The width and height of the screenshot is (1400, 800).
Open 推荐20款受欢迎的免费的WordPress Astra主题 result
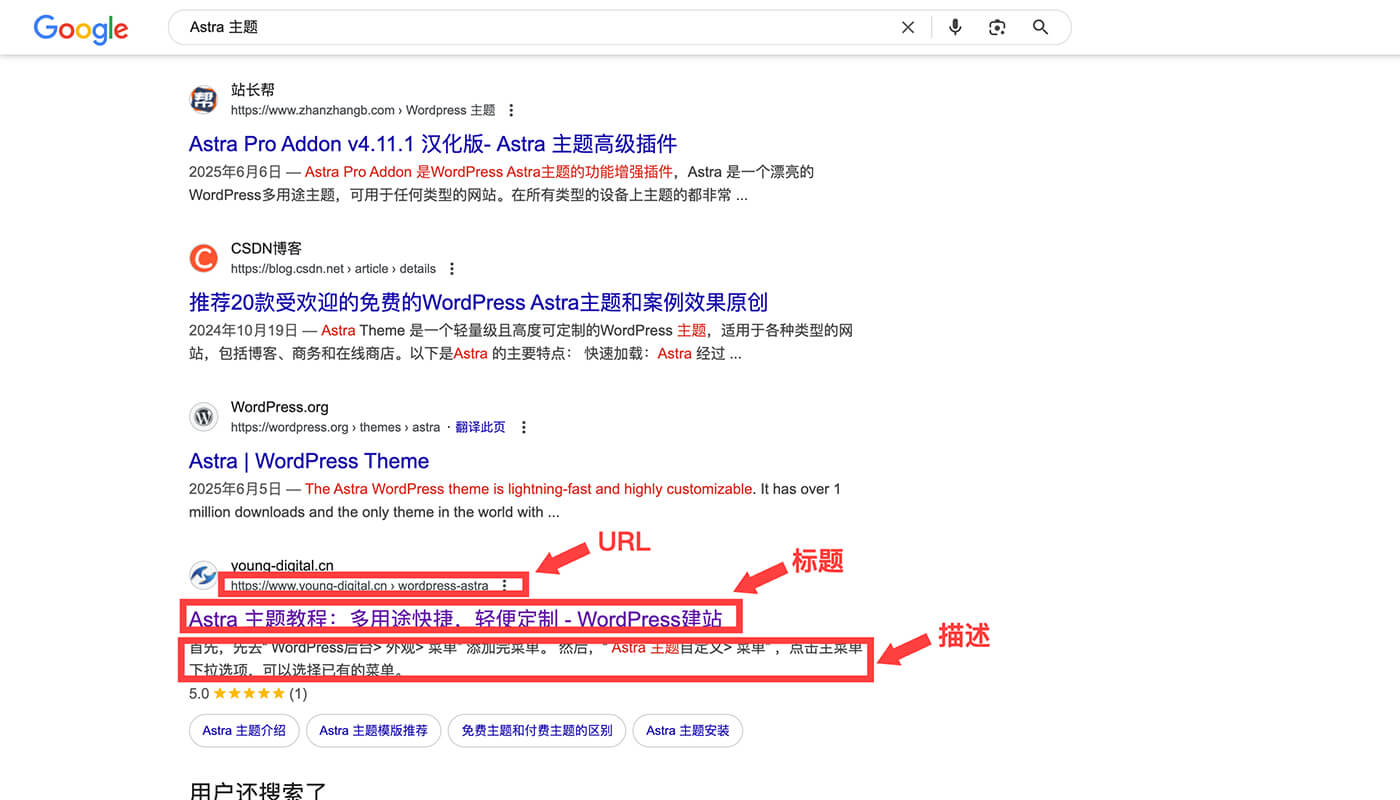point(478,302)
